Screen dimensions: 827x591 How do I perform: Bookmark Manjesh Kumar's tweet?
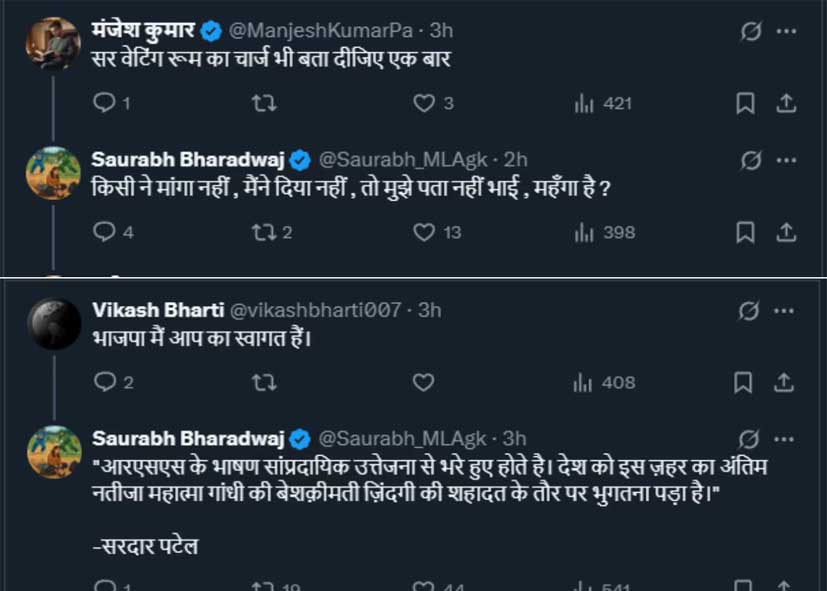(x=745, y=103)
